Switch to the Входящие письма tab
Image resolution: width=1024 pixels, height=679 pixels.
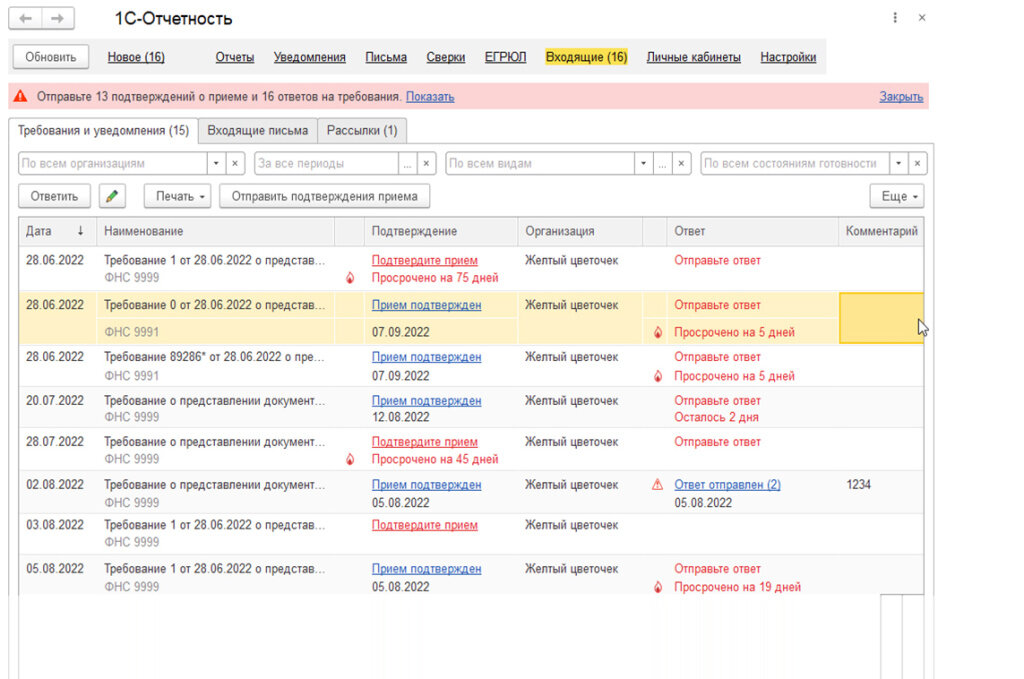257,131
